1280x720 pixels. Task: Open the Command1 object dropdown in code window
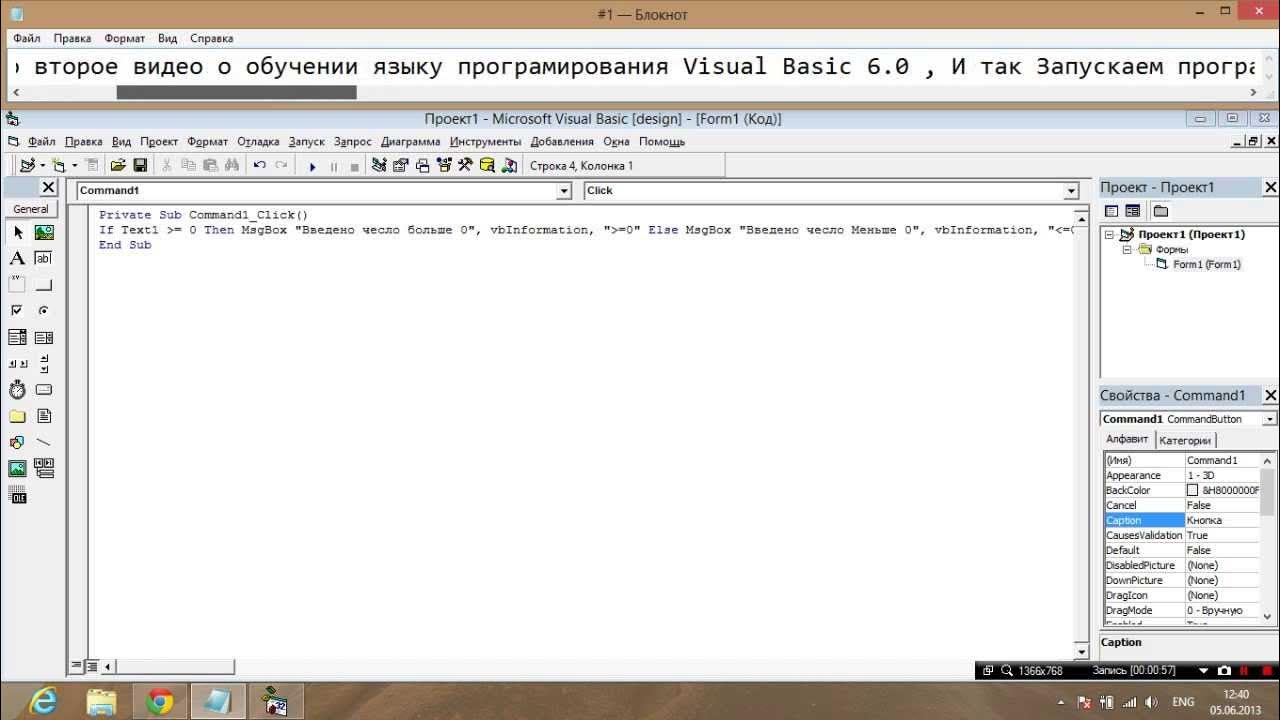[564, 191]
